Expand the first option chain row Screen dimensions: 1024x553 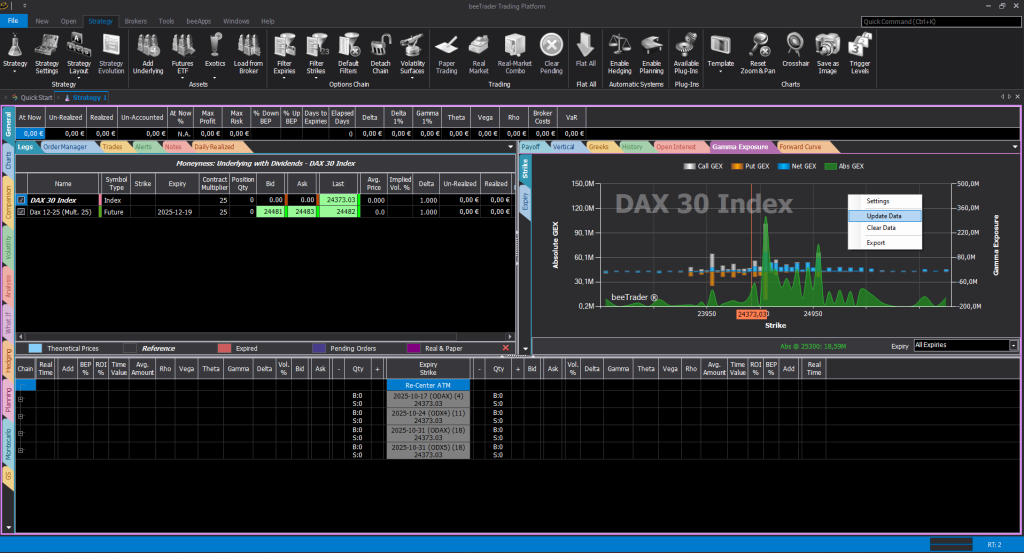[x=21, y=397]
